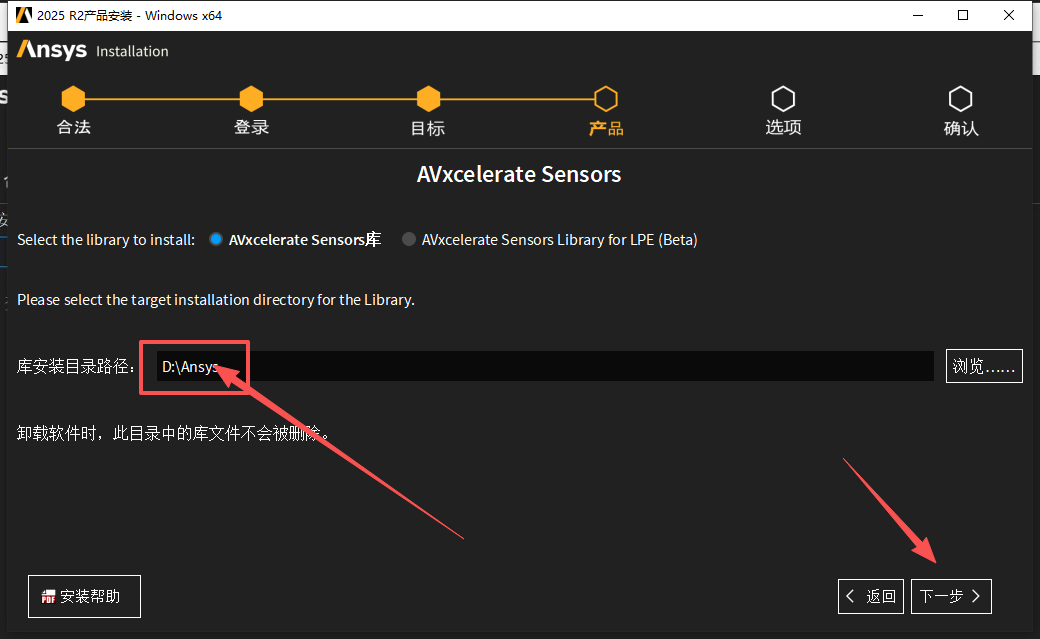Maximize the installer window
The image size is (1040, 639).
[963, 15]
